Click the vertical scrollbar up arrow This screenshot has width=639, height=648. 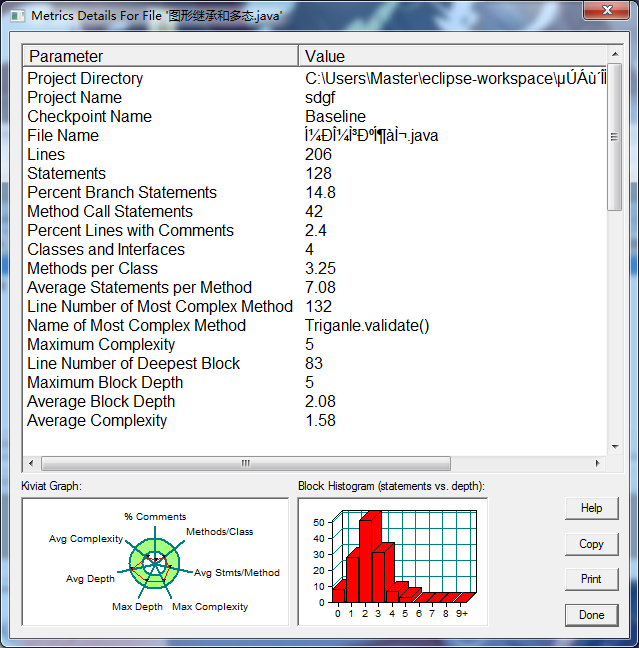tap(615, 54)
